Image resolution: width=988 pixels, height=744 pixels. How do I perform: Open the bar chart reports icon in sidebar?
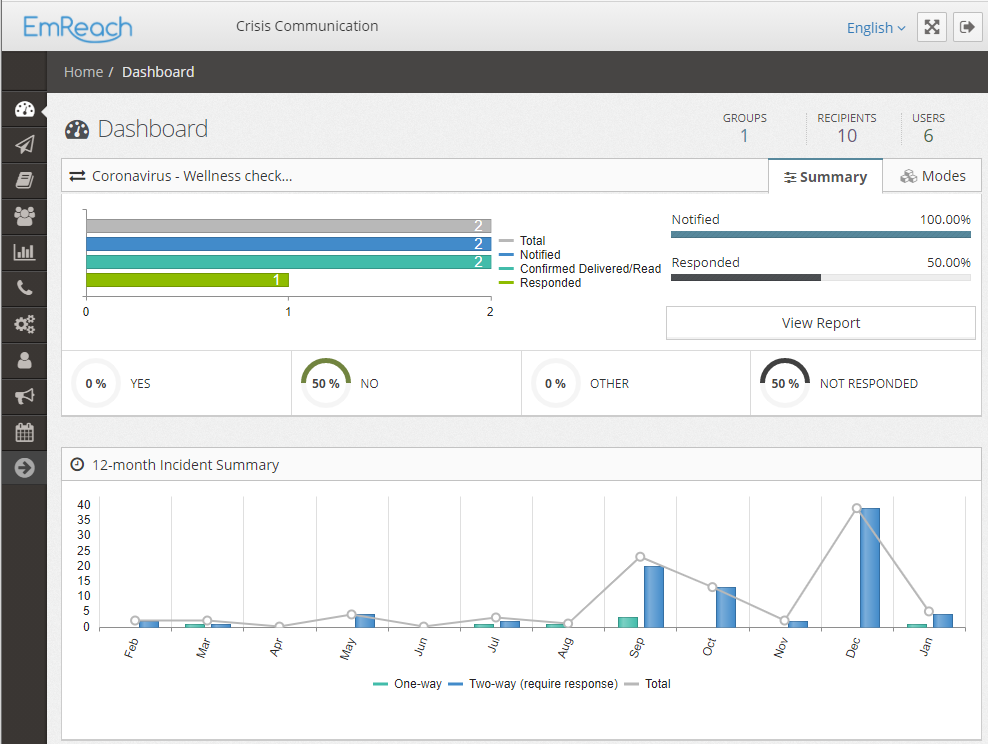point(24,252)
